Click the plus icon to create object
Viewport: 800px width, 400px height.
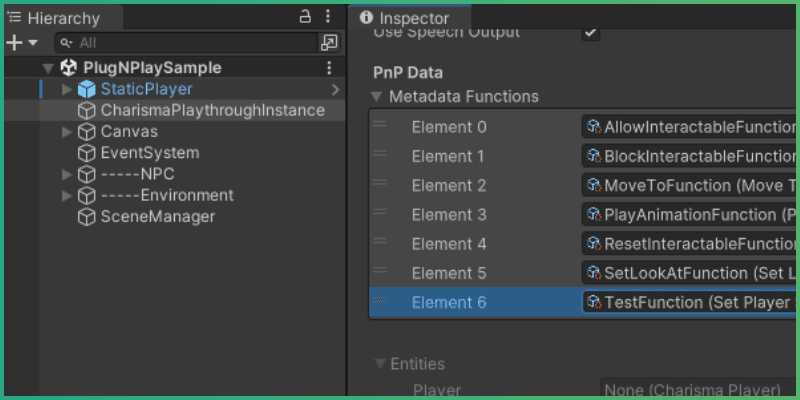pyautogui.click(x=14, y=42)
